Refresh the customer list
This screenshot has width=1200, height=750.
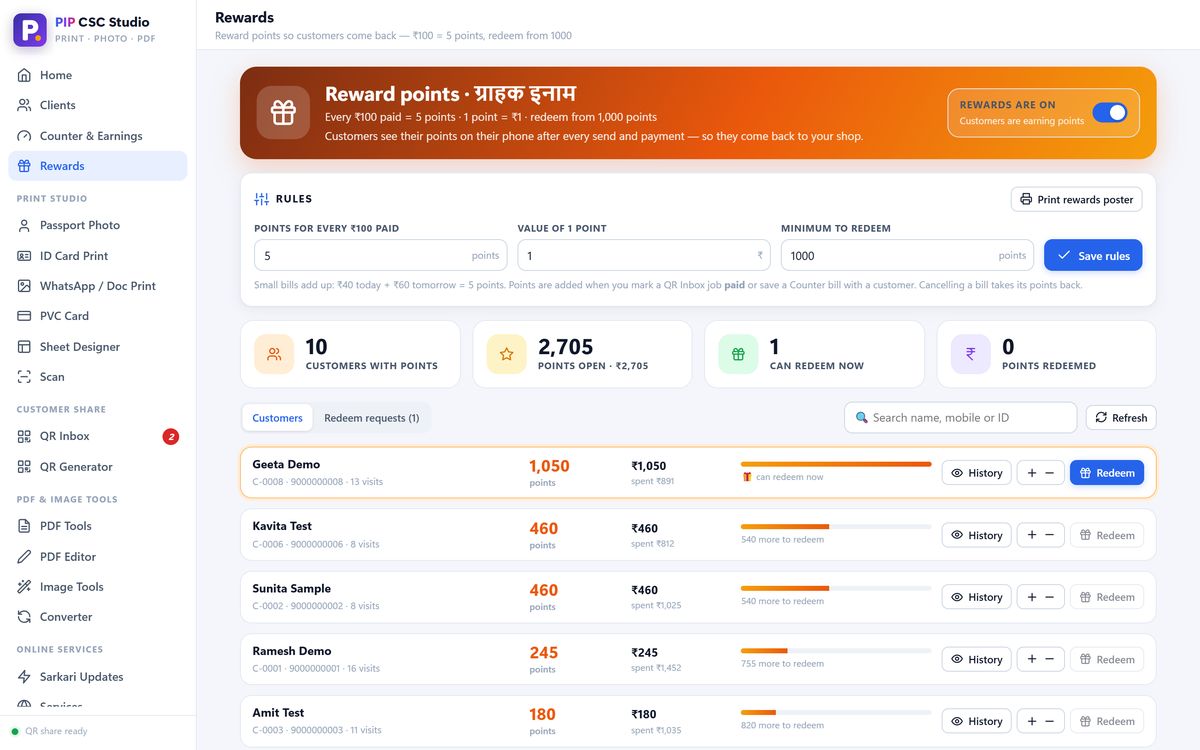point(1121,418)
